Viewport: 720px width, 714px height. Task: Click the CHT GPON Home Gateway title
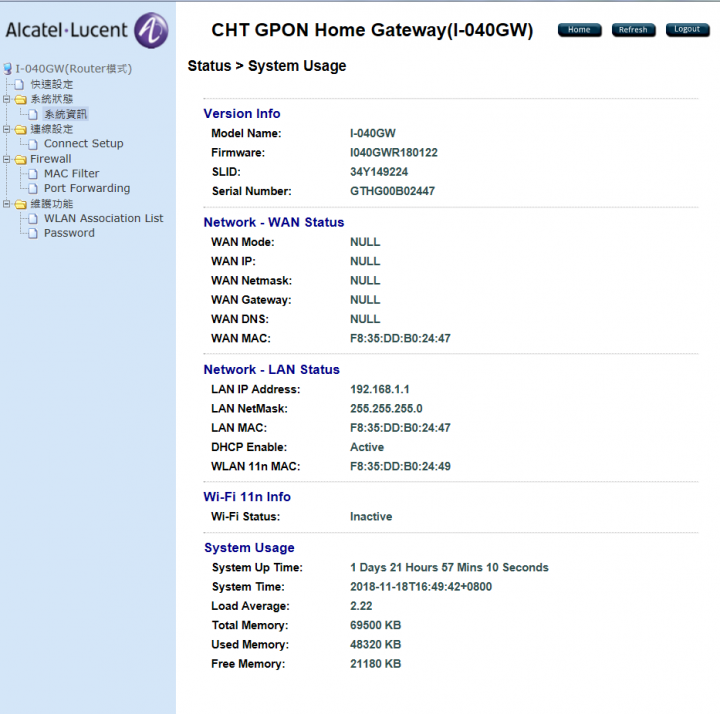(372, 30)
